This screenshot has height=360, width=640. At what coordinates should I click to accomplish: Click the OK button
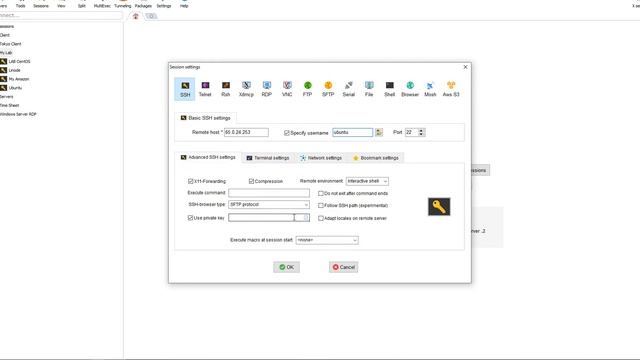287,267
